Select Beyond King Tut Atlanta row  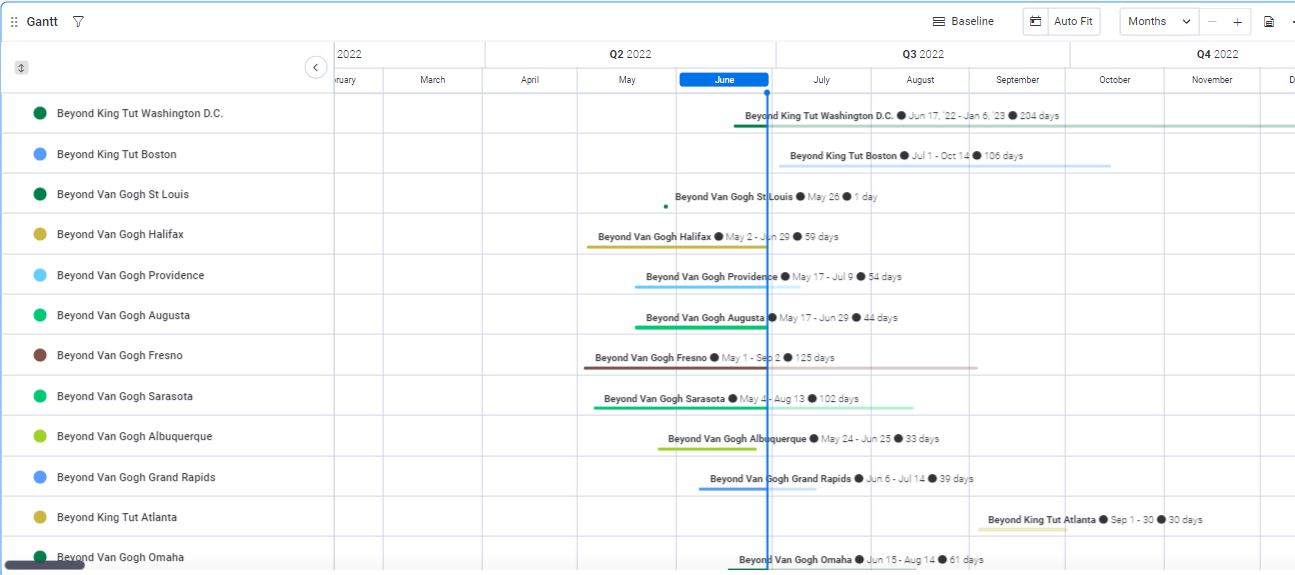pyautogui.click(x=168, y=517)
